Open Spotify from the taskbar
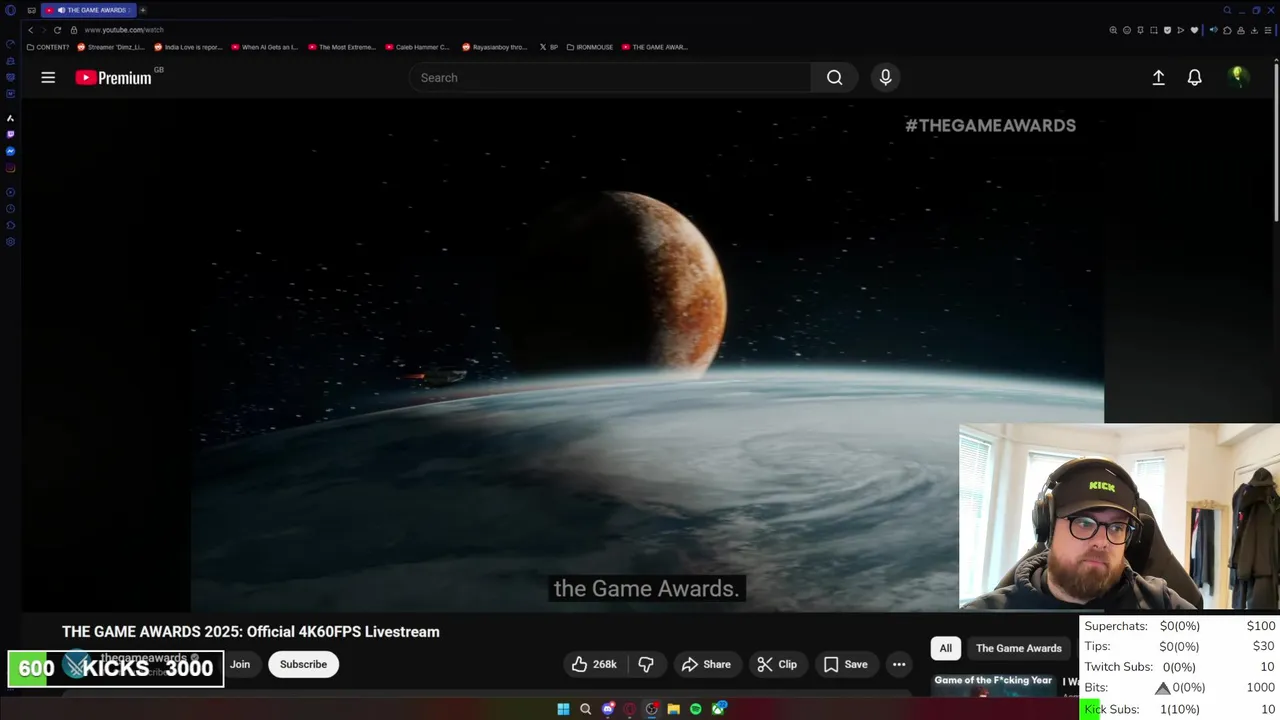Screen dimensions: 1280x720 coord(696,709)
